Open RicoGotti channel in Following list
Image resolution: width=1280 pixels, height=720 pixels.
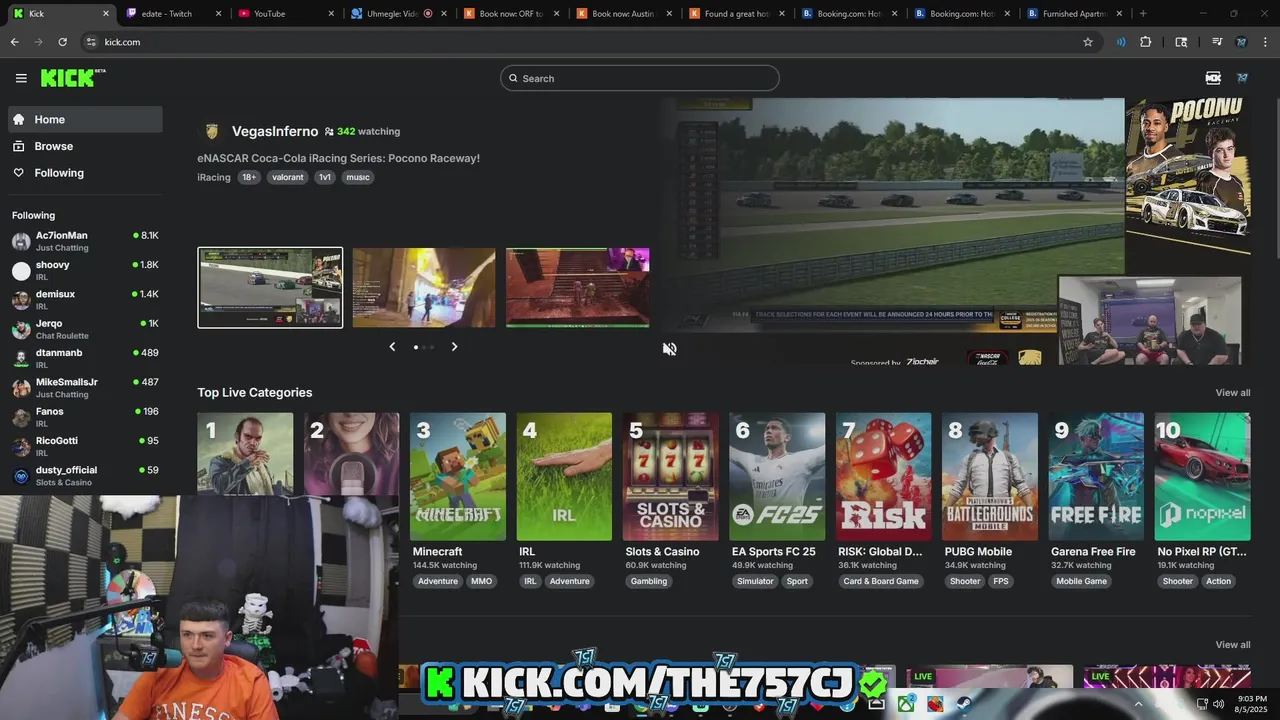(85, 446)
